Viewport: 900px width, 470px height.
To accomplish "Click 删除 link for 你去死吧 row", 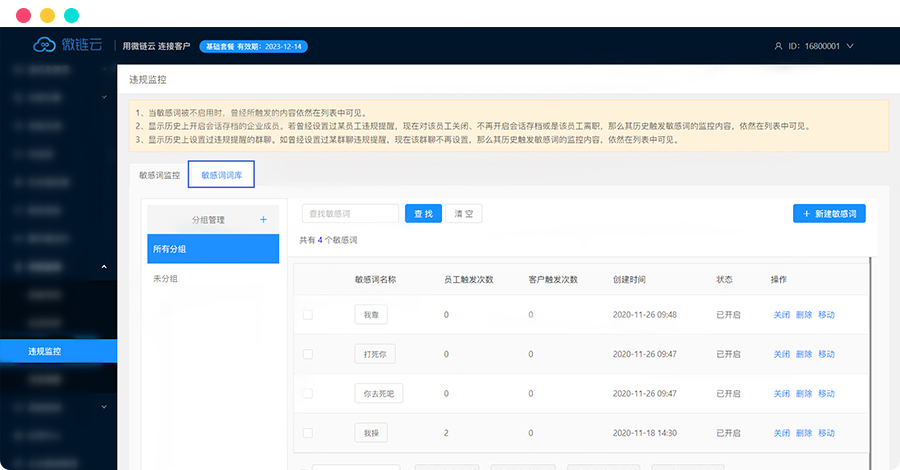I will [804, 394].
